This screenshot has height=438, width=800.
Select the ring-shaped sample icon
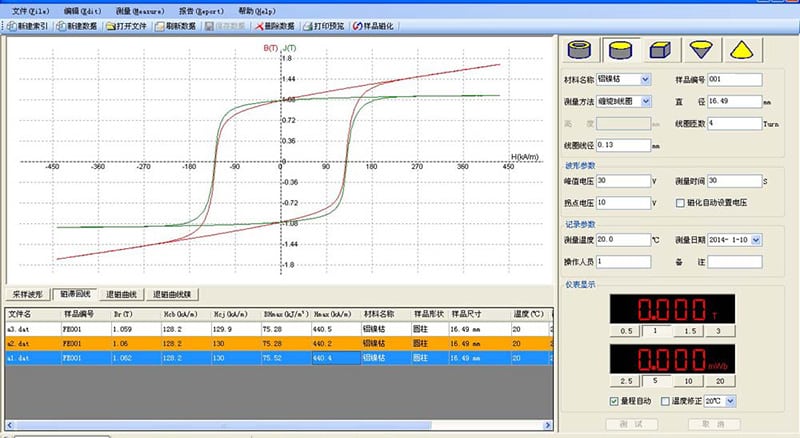[580, 50]
